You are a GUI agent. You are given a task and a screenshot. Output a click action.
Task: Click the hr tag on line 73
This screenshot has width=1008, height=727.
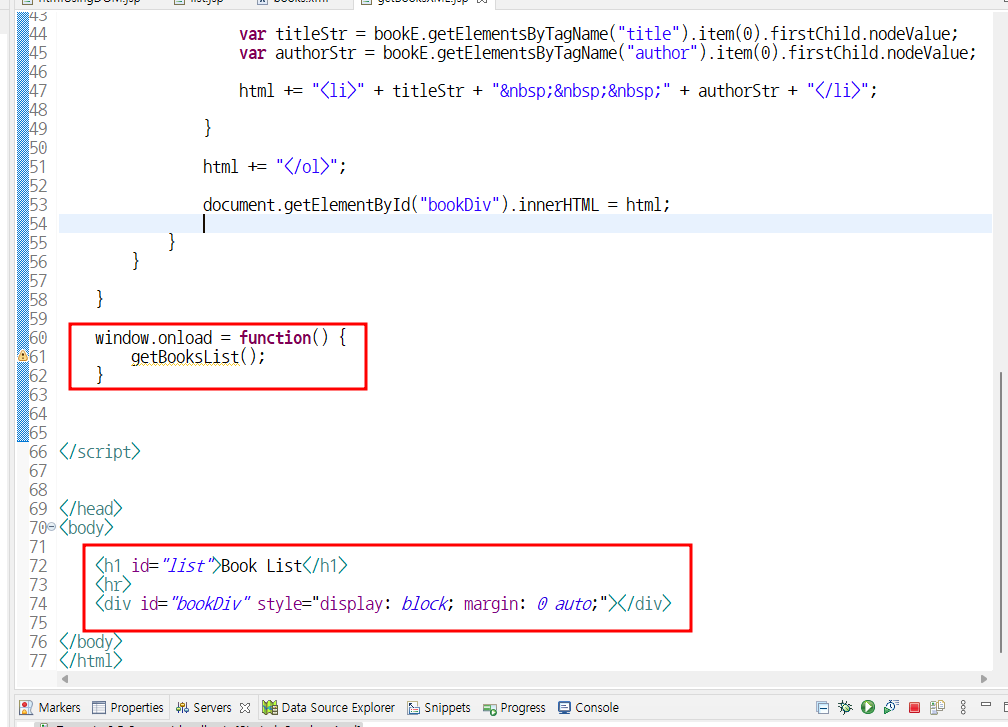click(113, 584)
